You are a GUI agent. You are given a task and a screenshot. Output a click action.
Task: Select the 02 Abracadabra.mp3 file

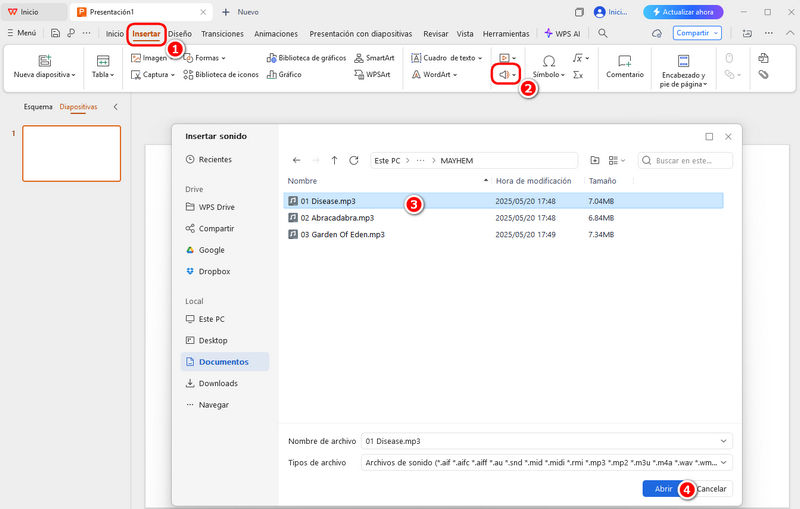point(337,217)
